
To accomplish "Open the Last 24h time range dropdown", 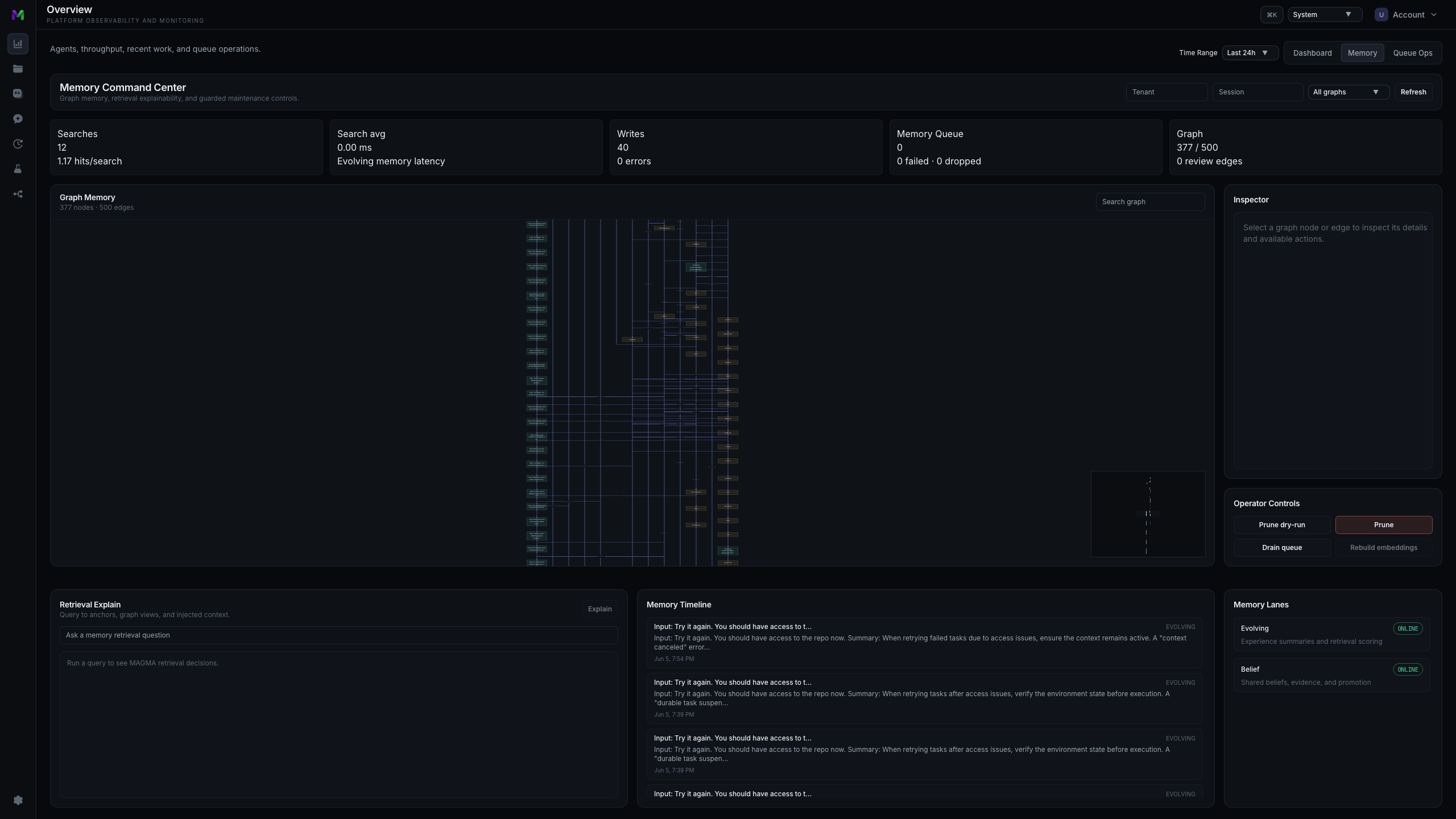I will click(1250, 53).
